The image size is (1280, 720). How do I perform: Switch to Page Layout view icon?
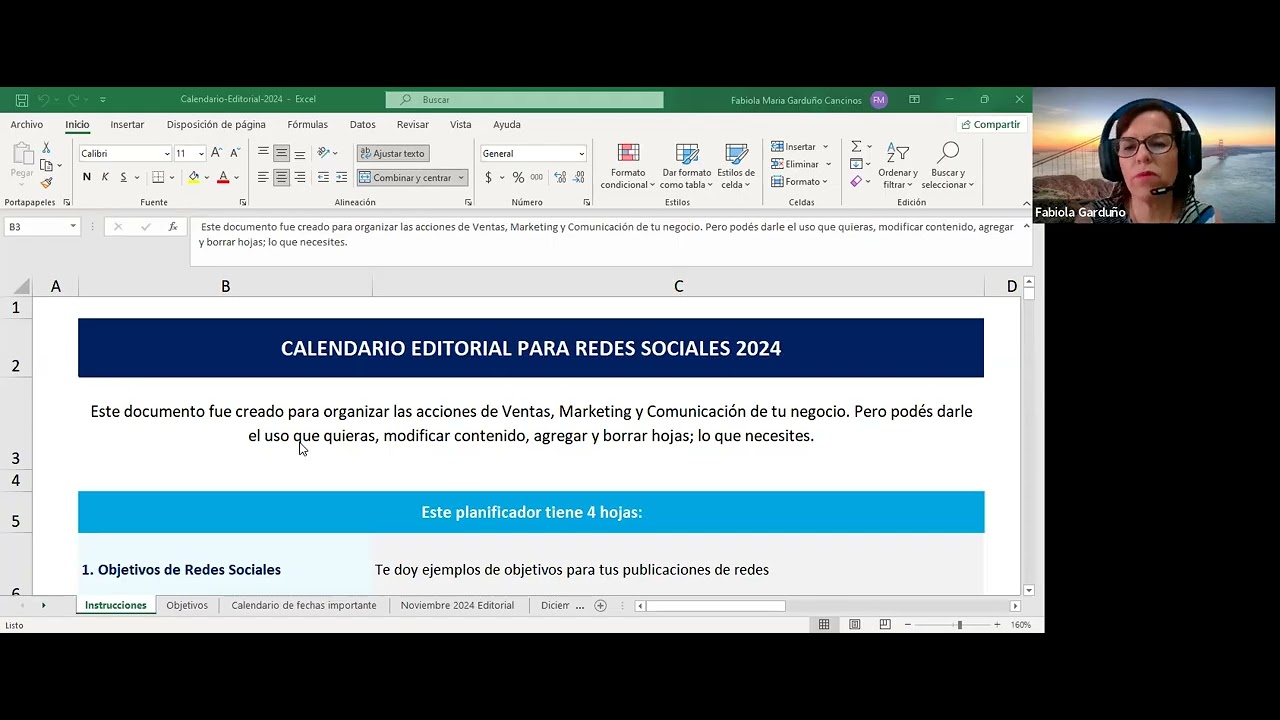point(854,625)
